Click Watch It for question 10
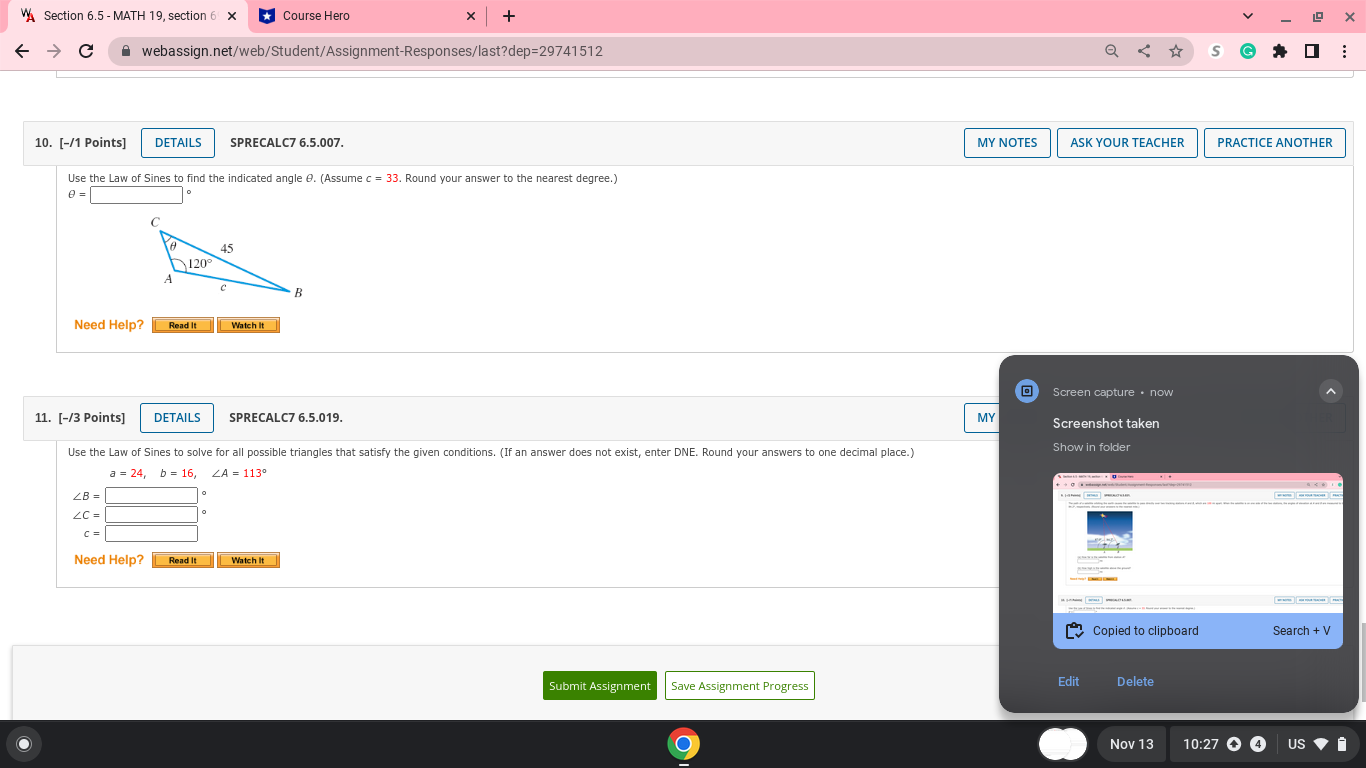Image resolution: width=1366 pixels, height=768 pixels. 247,324
